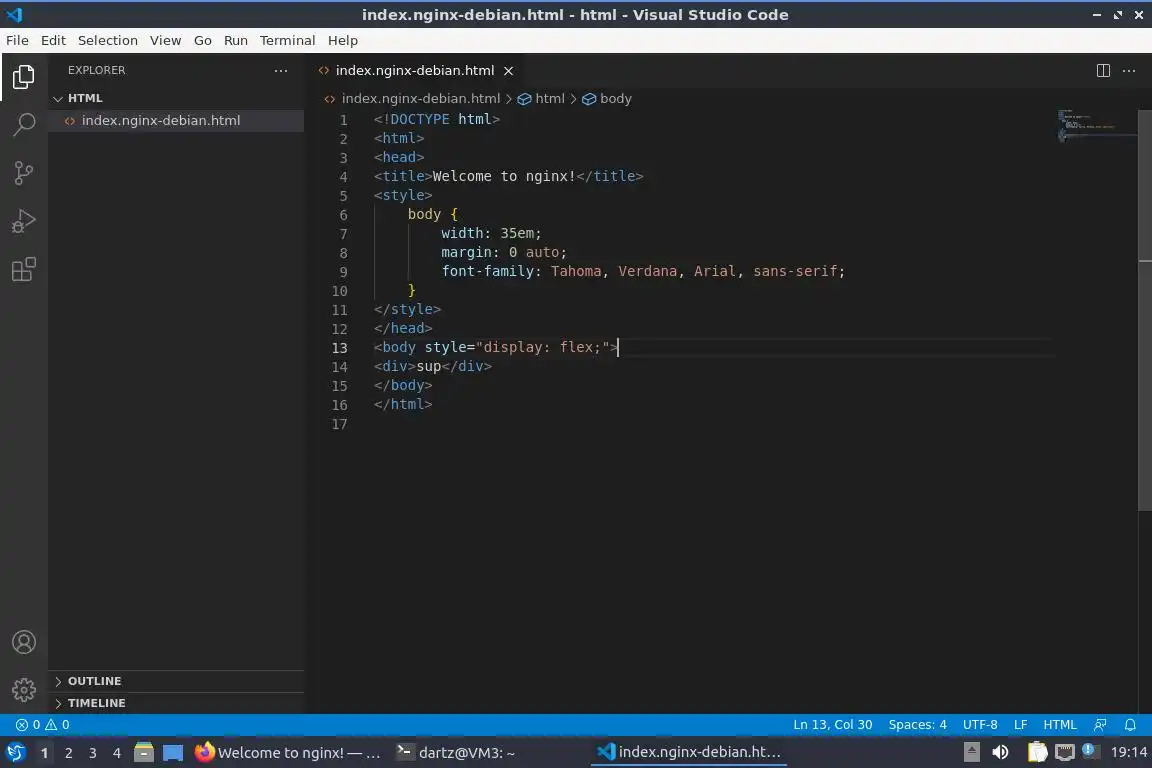Click the show desktop taskbar icon
Image resolution: width=1152 pixels, height=768 pixels.
tap(173, 753)
